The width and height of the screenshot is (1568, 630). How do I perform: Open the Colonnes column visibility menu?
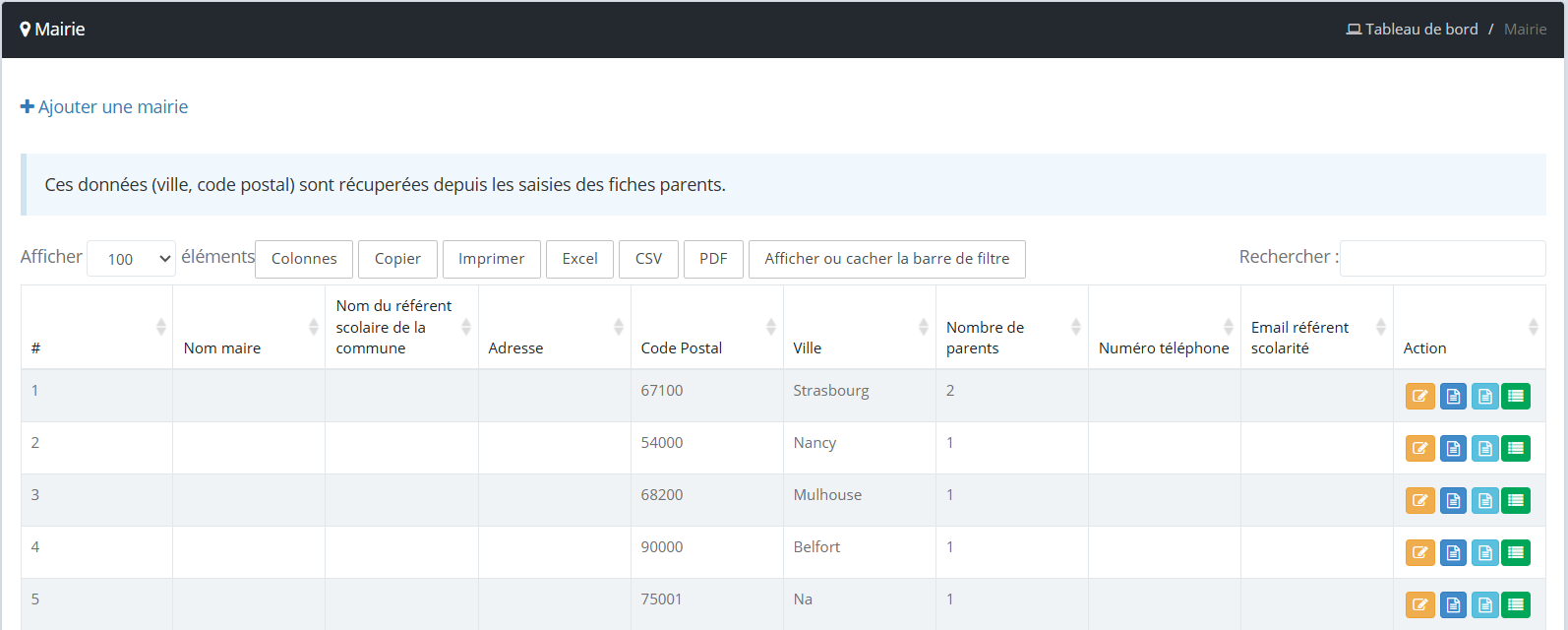pos(304,259)
